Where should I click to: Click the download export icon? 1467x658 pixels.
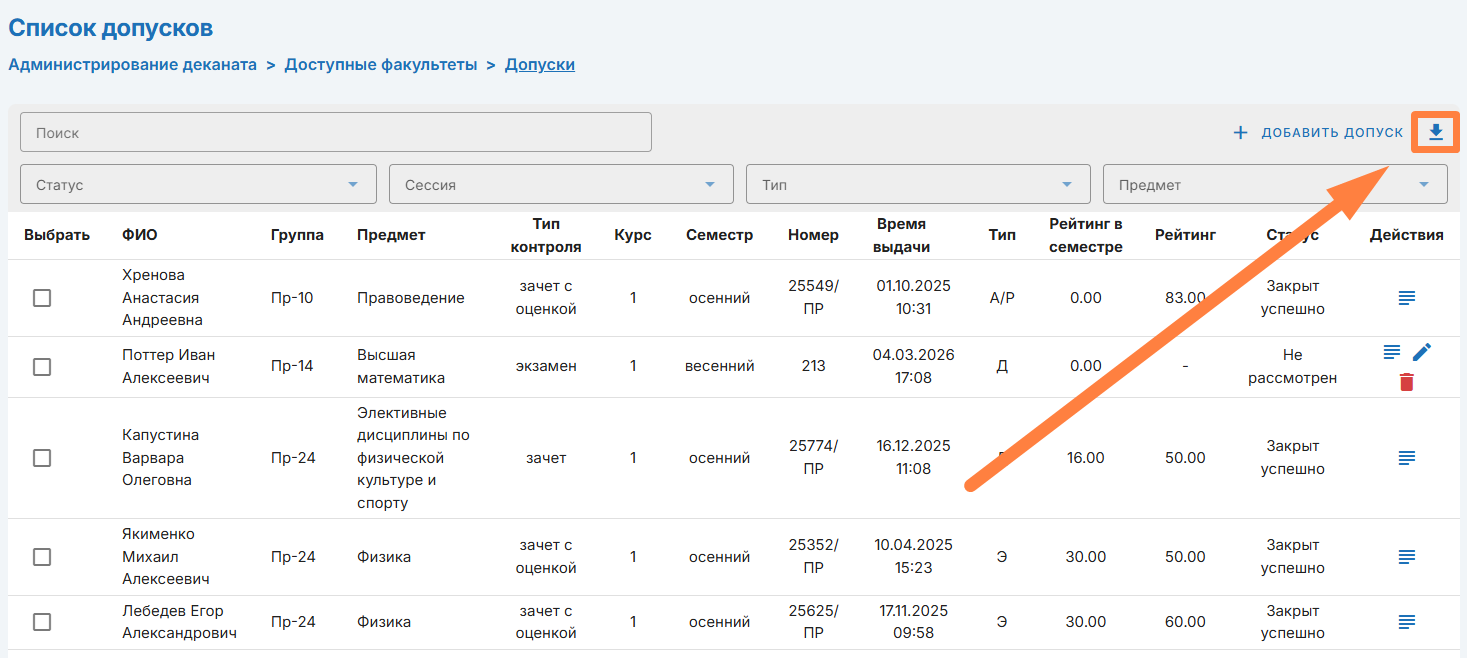tap(1435, 132)
